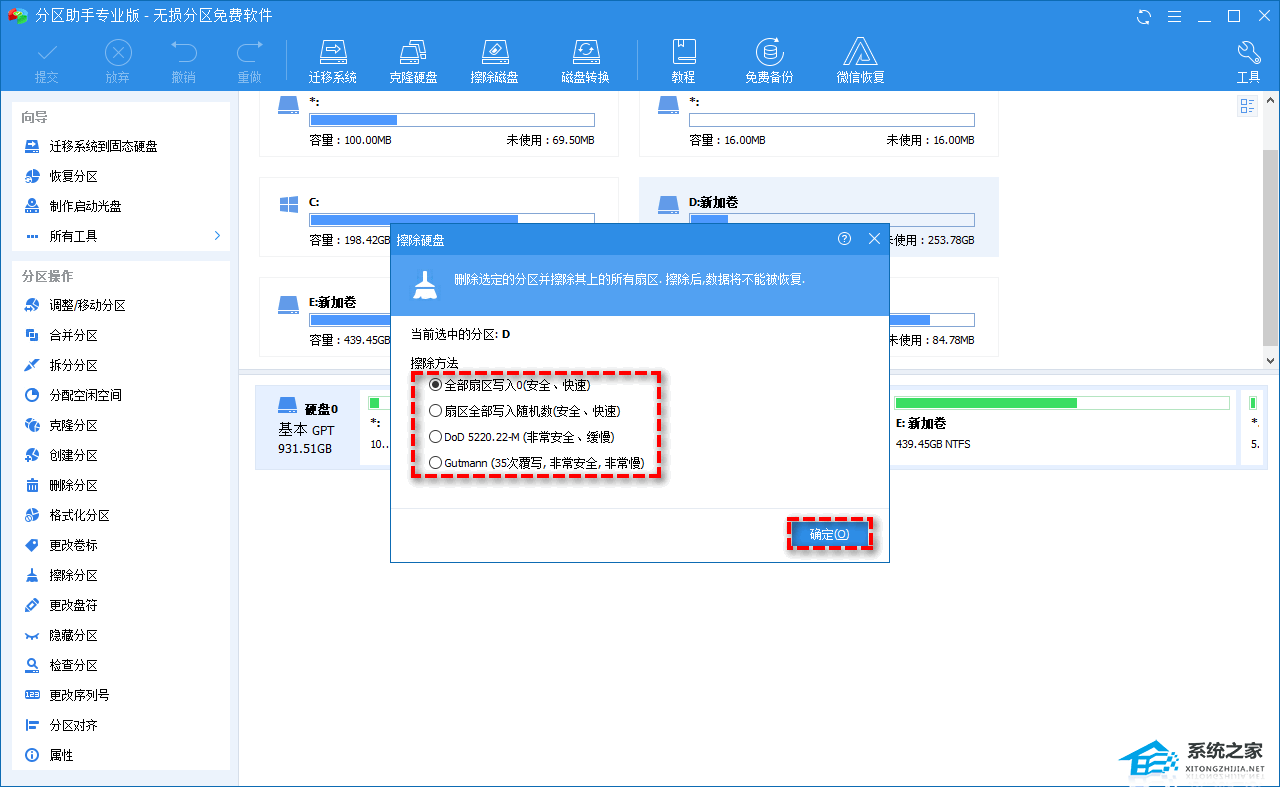
Task: Open 微信恢复 from the toolbar
Action: click(860, 60)
